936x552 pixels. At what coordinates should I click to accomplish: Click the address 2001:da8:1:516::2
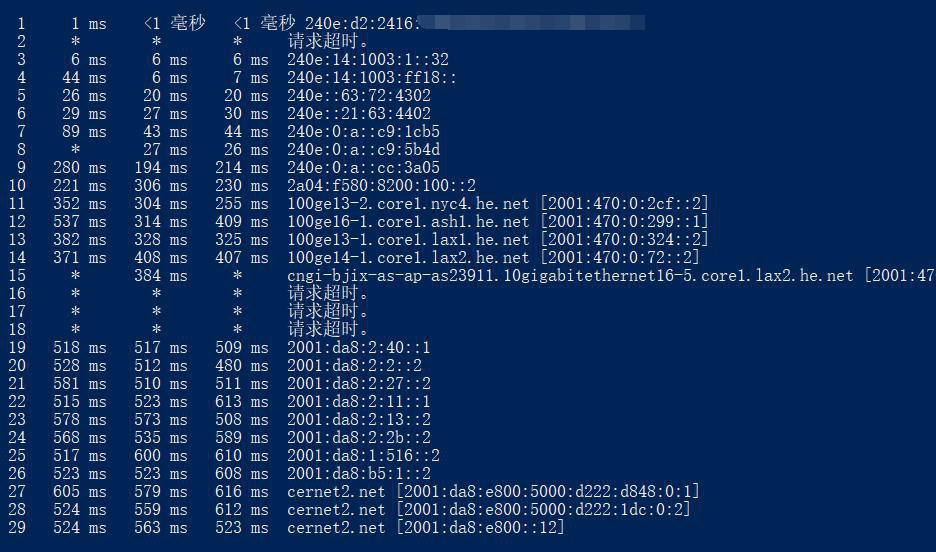pyautogui.click(x=363, y=455)
